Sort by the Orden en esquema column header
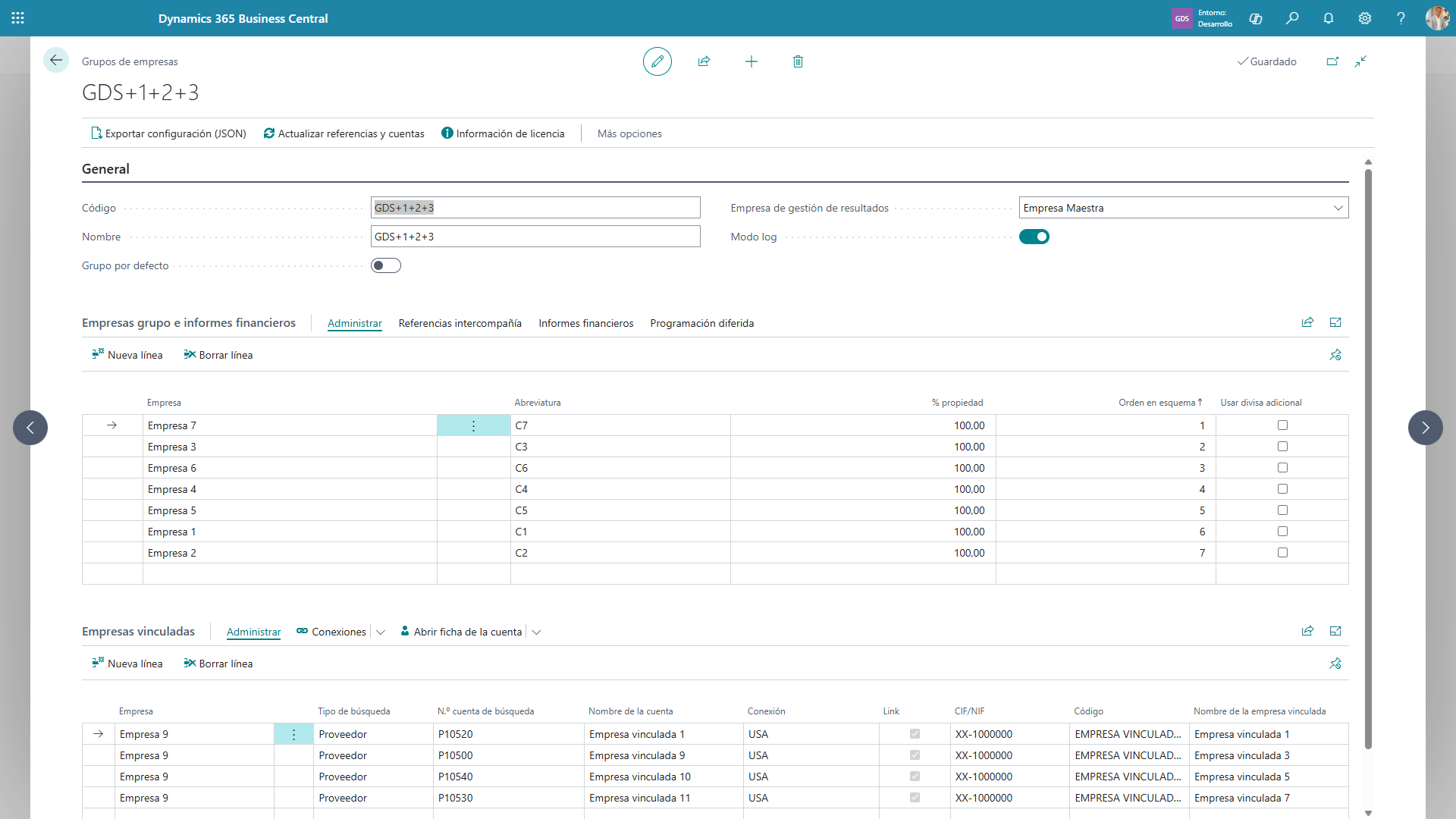 pyautogui.click(x=1160, y=403)
